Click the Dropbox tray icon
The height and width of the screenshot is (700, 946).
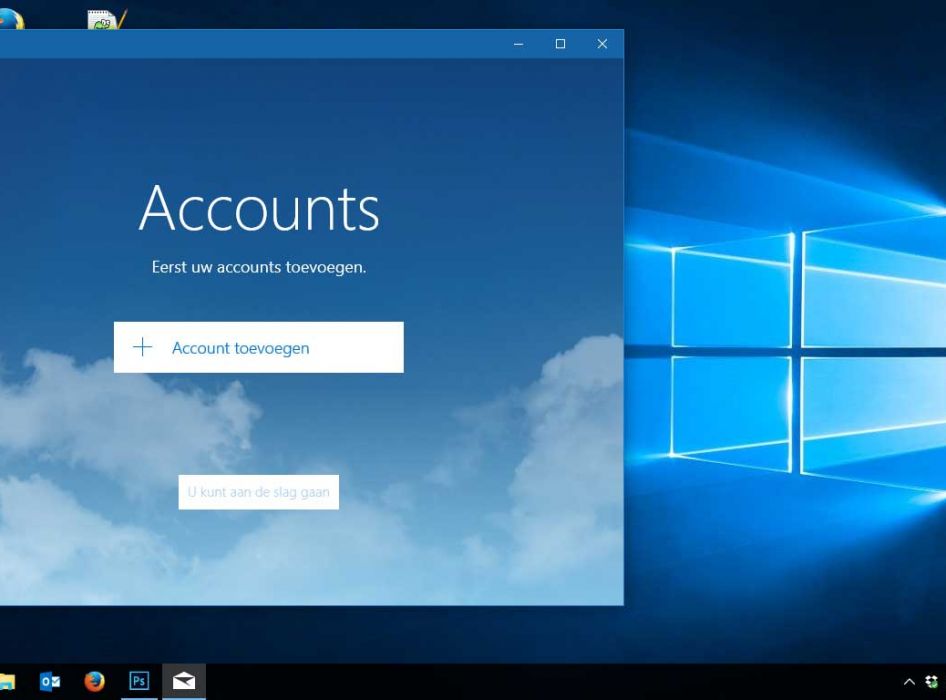point(932,682)
